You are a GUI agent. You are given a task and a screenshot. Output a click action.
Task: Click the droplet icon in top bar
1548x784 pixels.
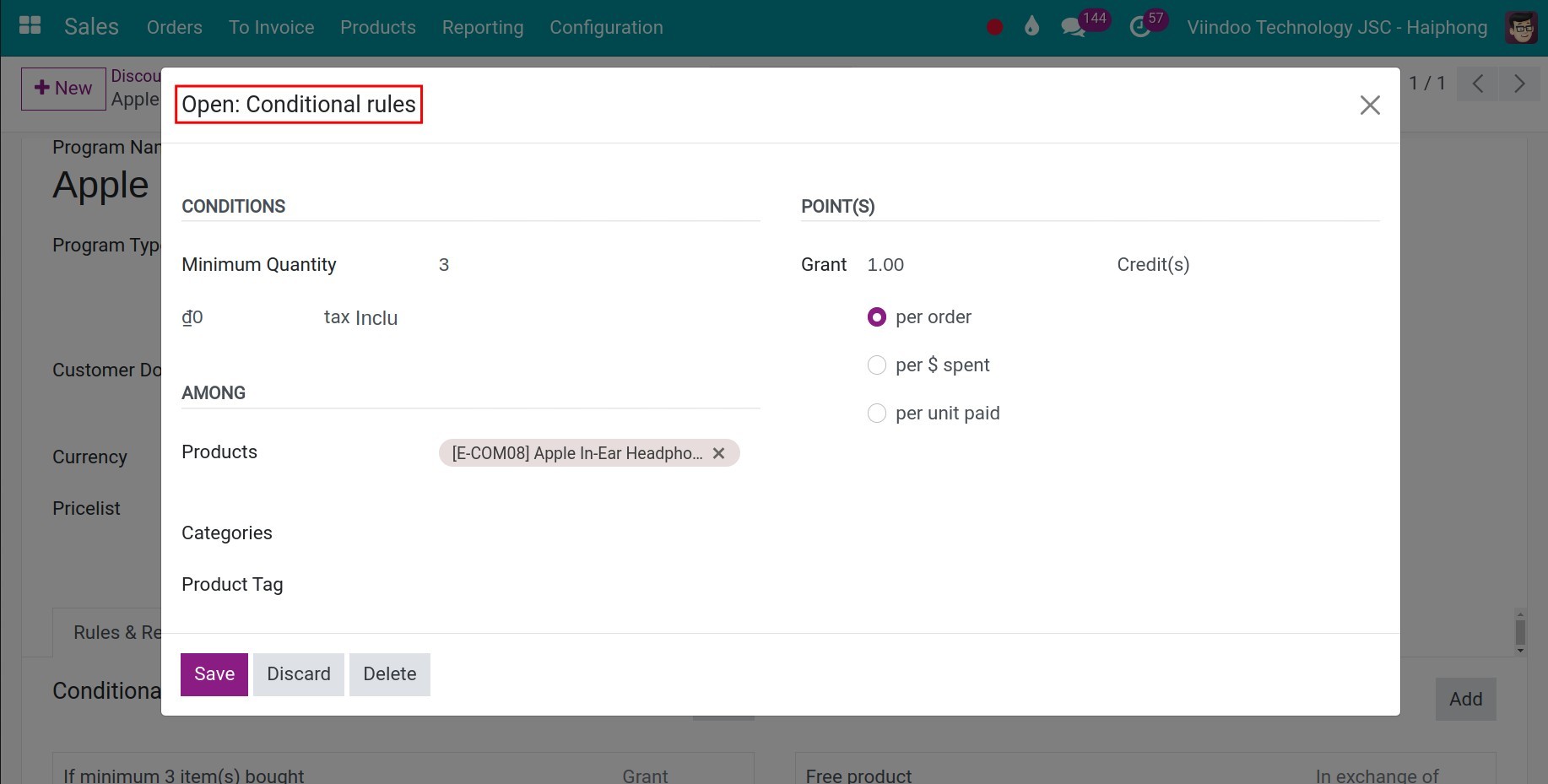(1031, 27)
